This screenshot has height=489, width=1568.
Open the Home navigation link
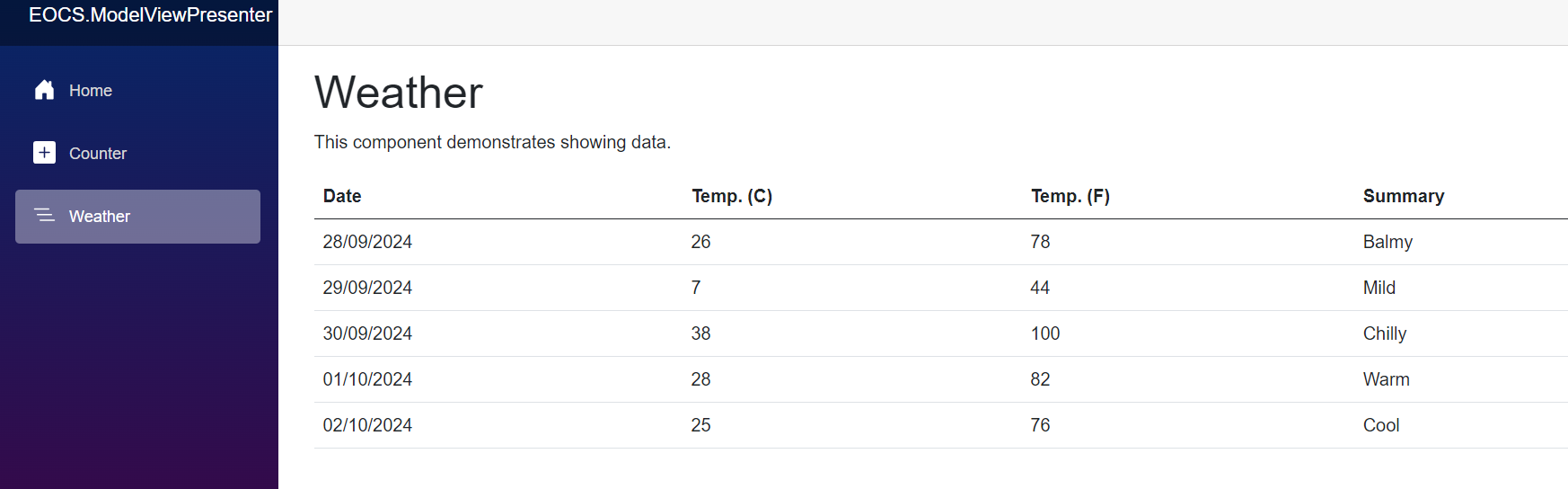point(137,91)
